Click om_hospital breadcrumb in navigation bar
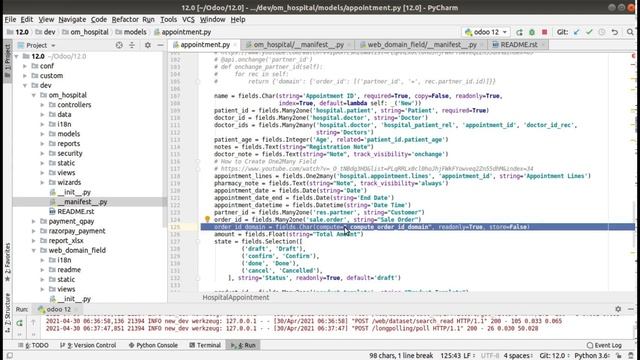Screen dimensions: 640x360 (x=85, y=32)
